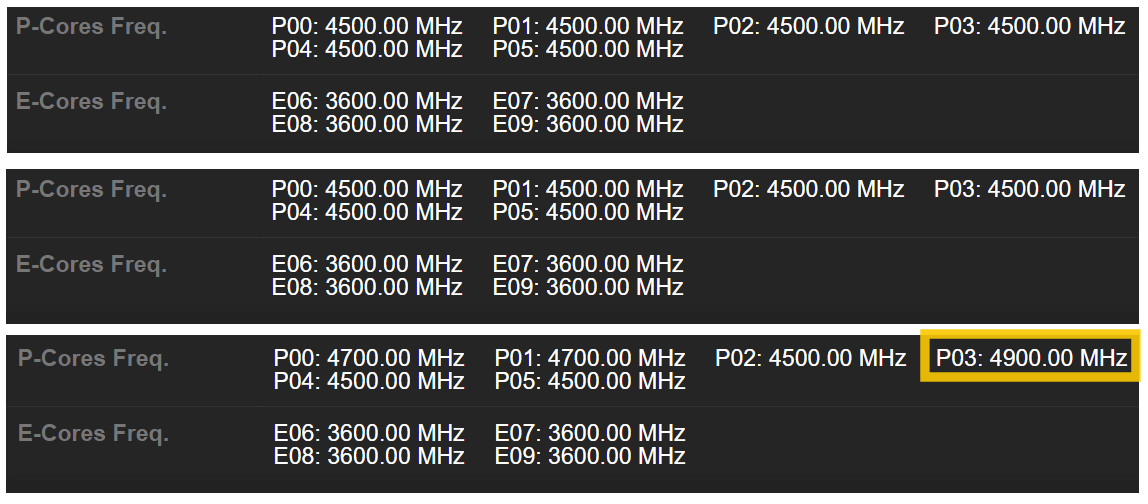Click E-Cores Freq. label in first panel

[x=91, y=102]
